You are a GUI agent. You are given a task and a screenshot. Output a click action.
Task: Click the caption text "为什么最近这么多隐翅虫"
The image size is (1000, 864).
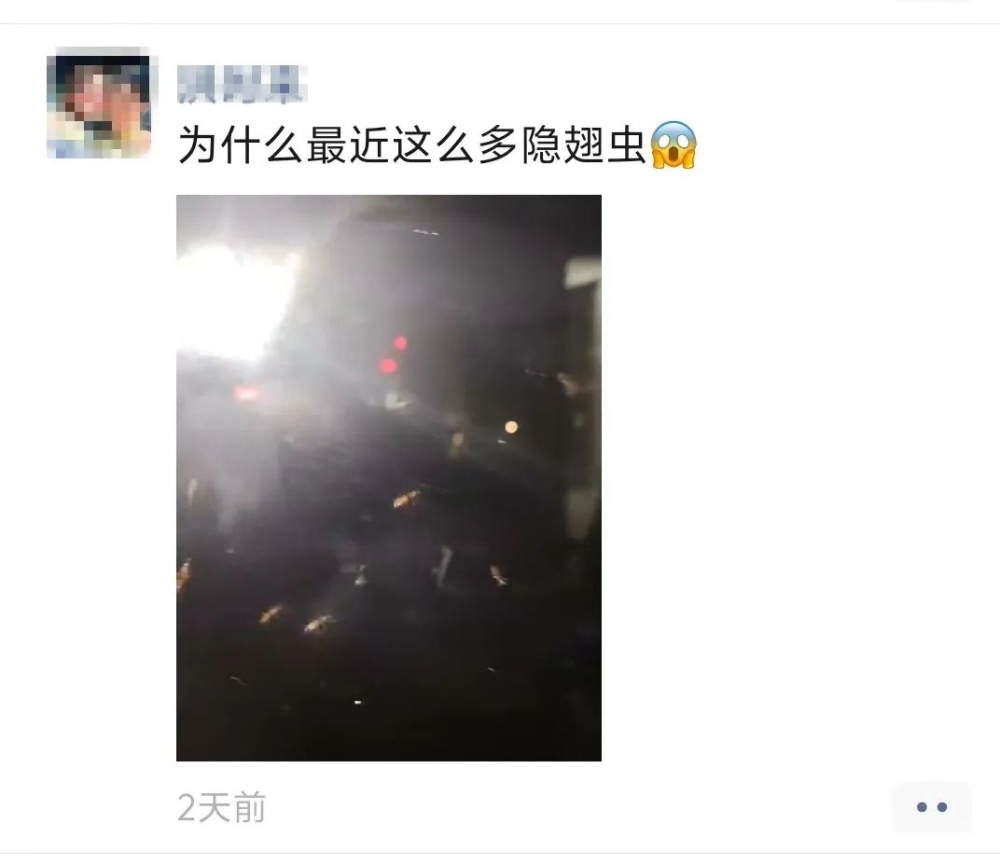coord(412,145)
